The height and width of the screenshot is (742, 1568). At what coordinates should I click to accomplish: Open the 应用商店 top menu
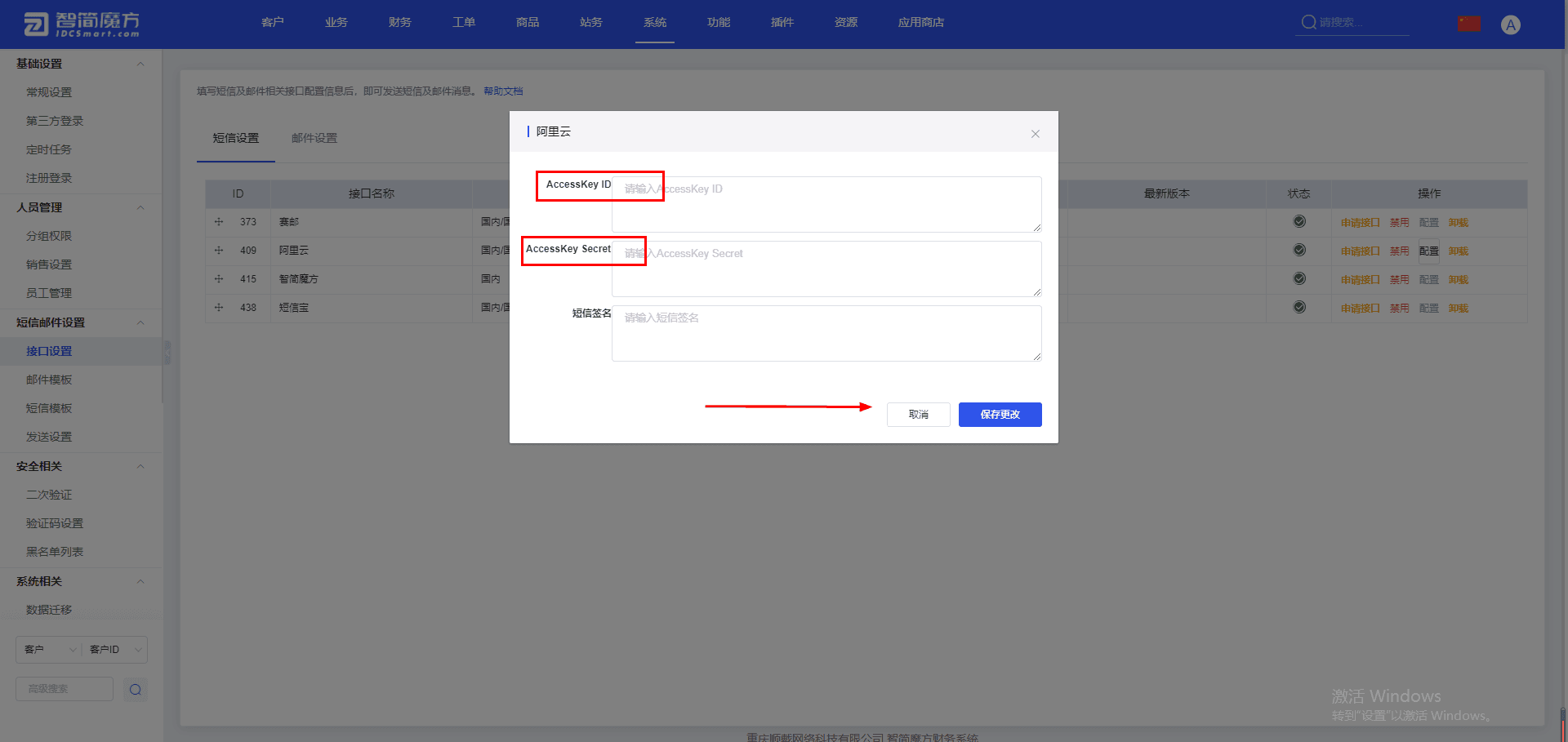[x=921, y=22]
